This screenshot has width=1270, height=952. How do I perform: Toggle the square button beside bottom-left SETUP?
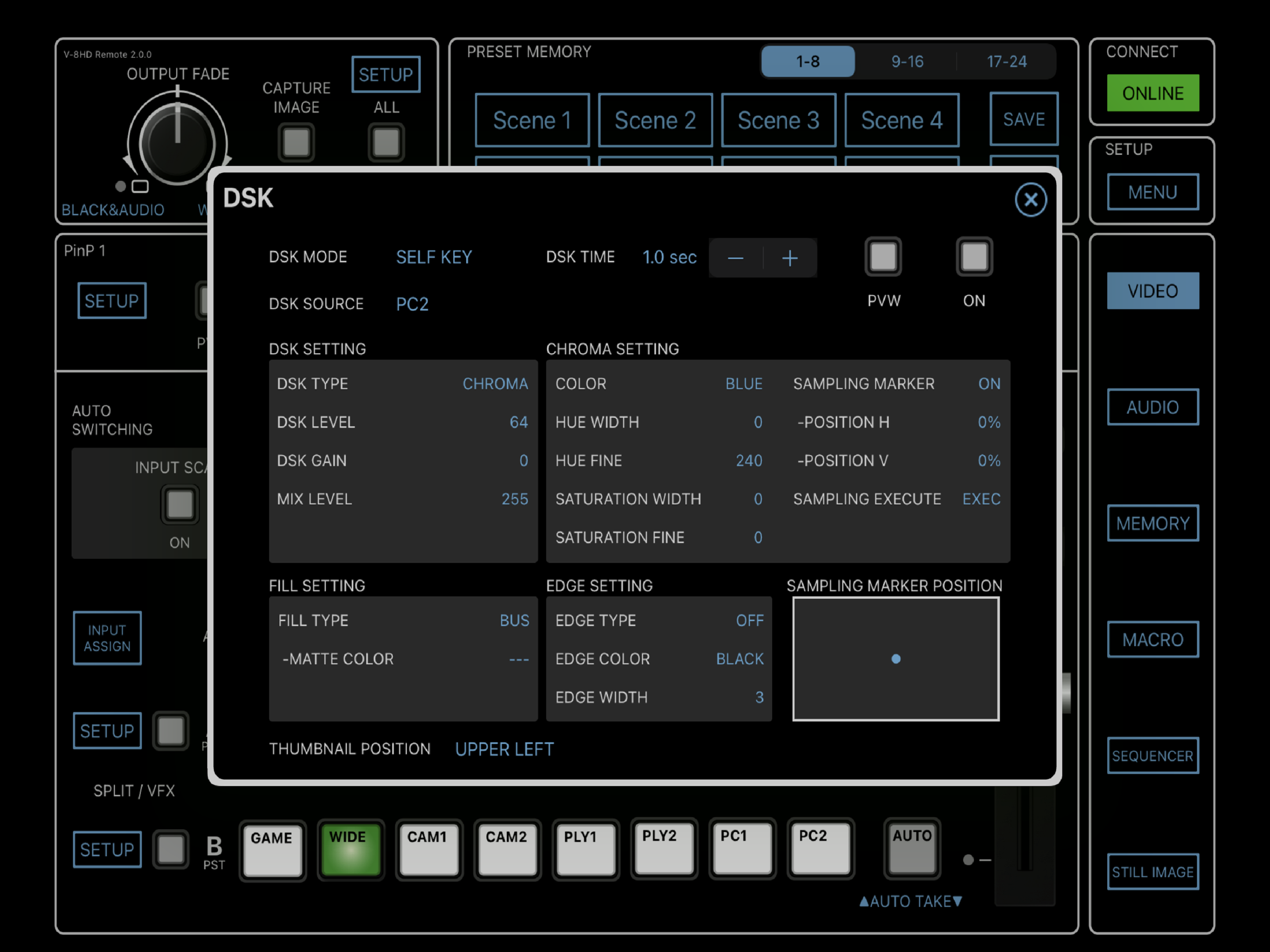point(171,849)
